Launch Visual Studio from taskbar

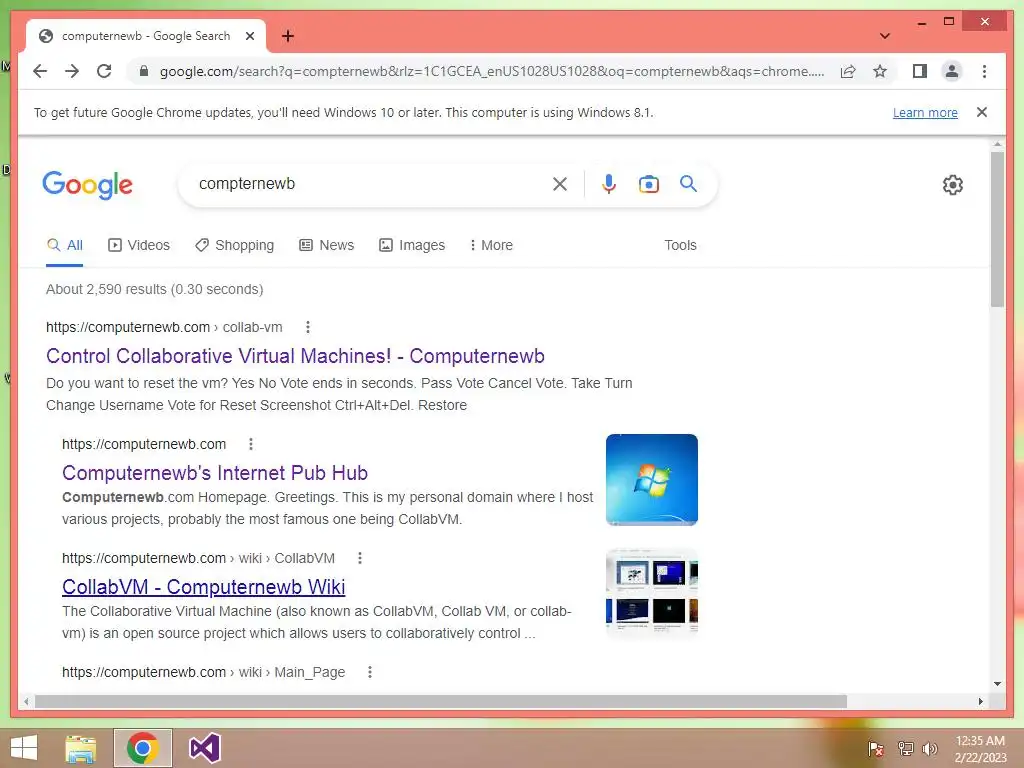[x=204, y=748]
